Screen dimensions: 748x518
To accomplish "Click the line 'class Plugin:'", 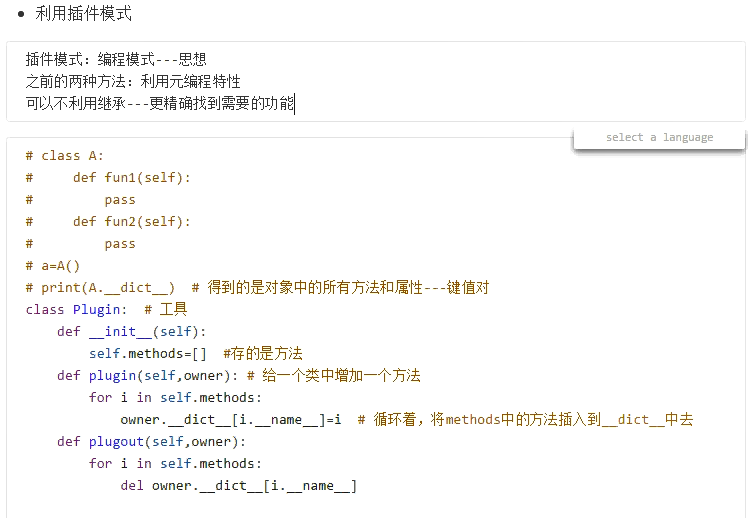I will (x=76, y=309).
